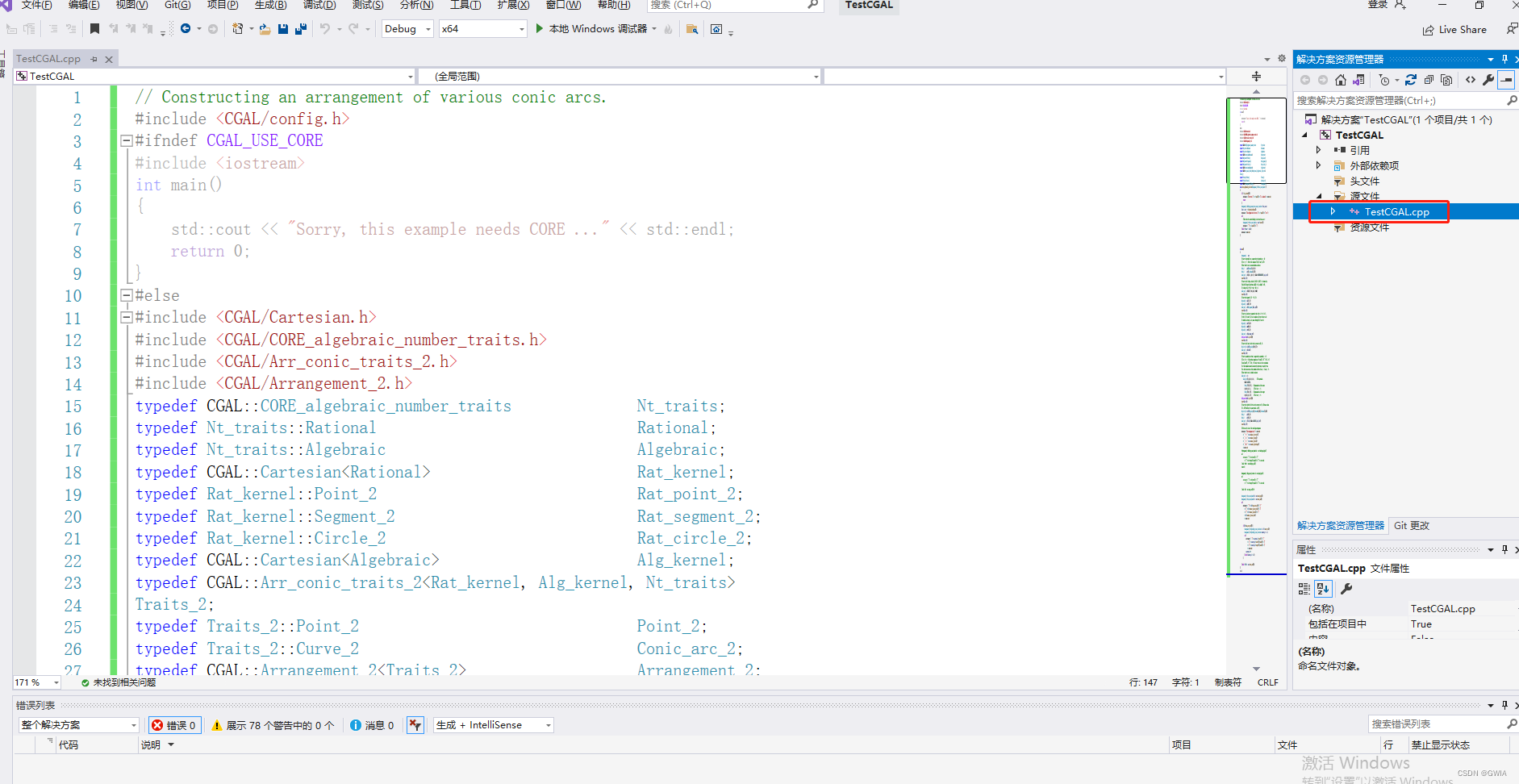Toggle the bookmark on current line
Viewport: 1519px width, 784px height.
(94, 29)
